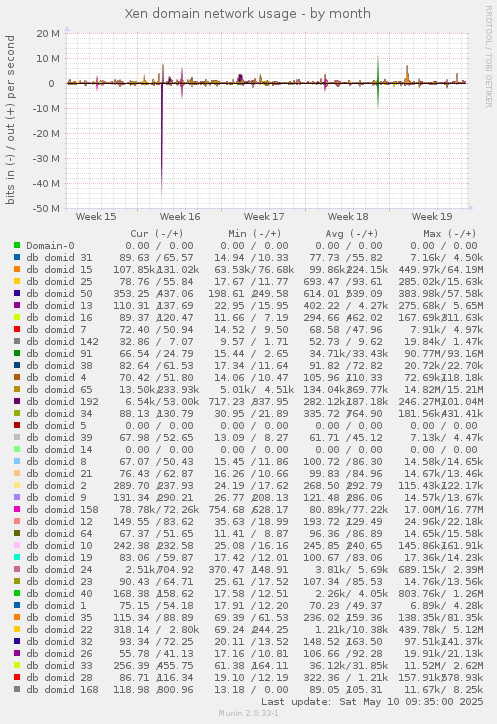This screenshot has height=724, width=497.
Task: Click the db domid 24 legend label
Action: tap(59, 570)
